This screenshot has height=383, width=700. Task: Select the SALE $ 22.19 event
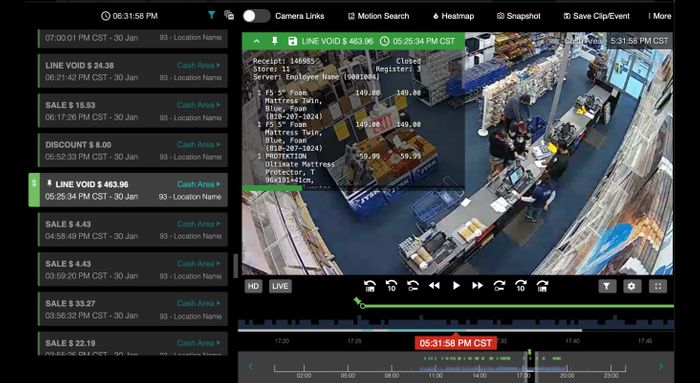(133, 344)
